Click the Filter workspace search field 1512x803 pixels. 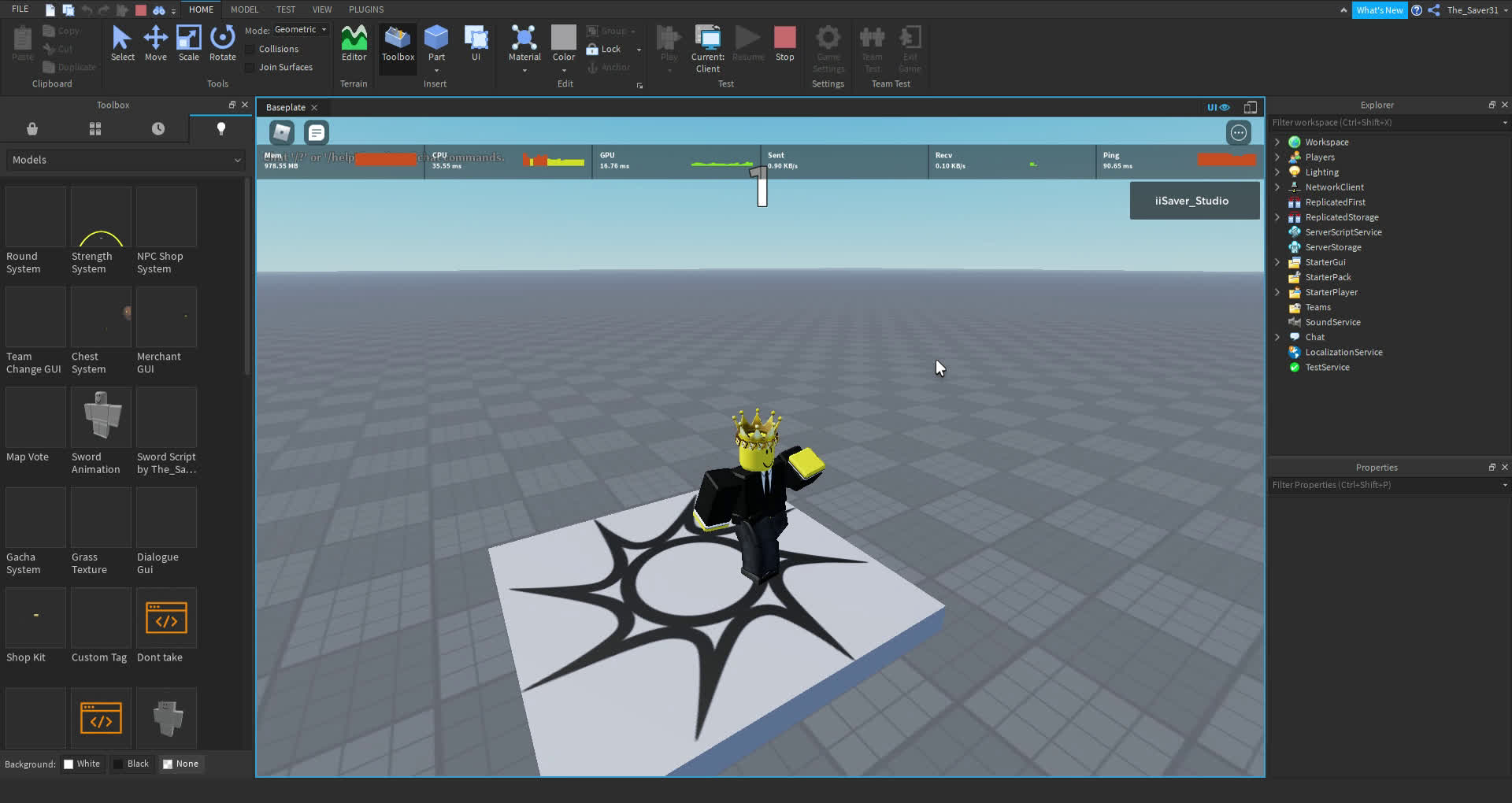1378,123
